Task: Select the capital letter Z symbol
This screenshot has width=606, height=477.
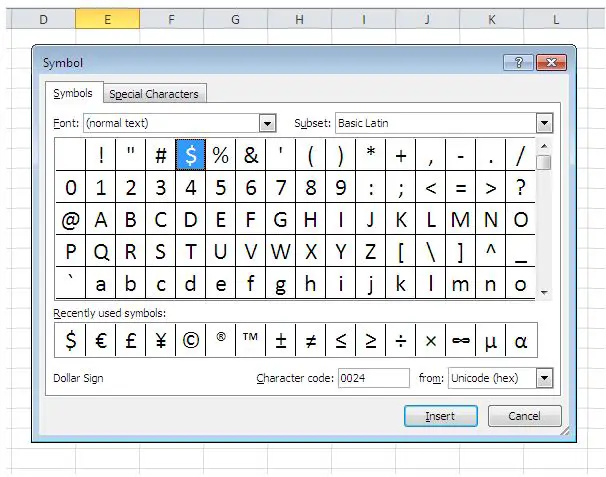Action: click(371, 251)
